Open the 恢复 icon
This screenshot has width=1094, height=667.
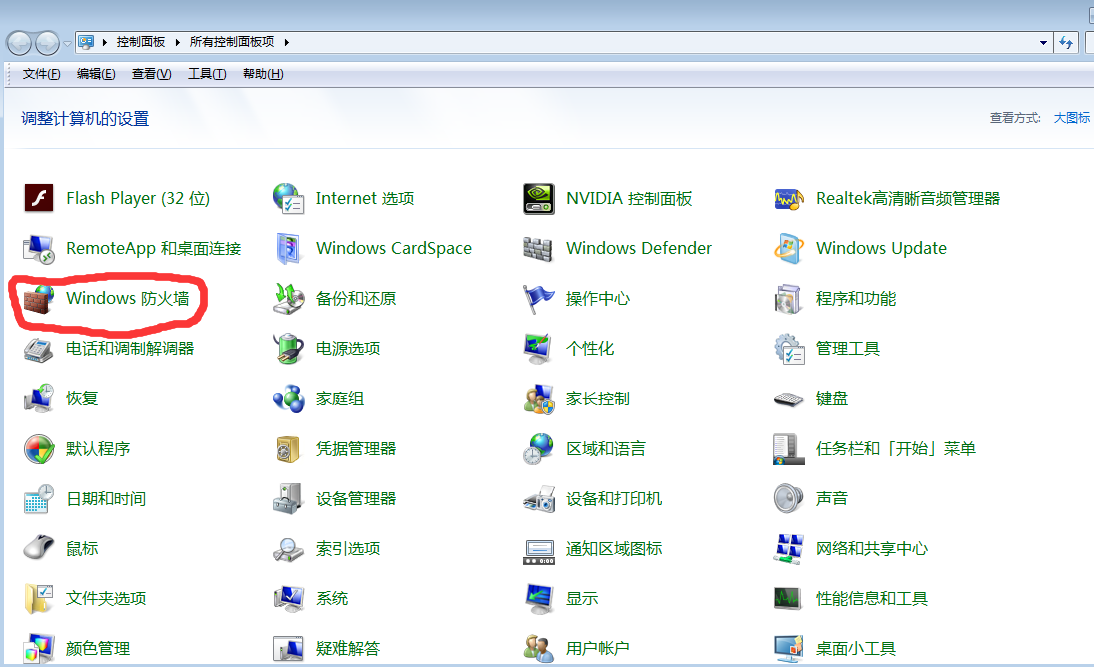coord(39,398)
